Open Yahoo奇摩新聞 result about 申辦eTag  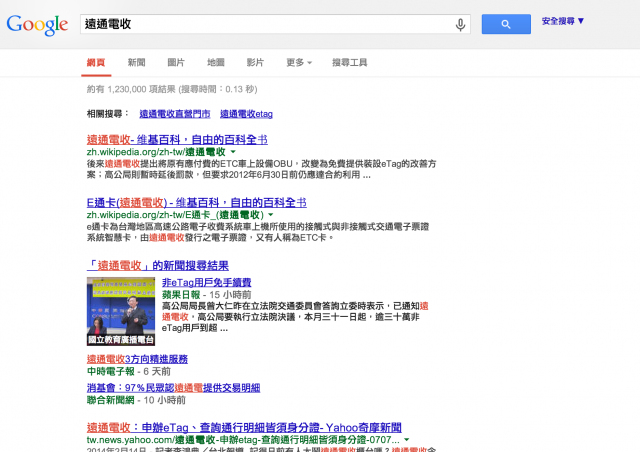point(244,428)
